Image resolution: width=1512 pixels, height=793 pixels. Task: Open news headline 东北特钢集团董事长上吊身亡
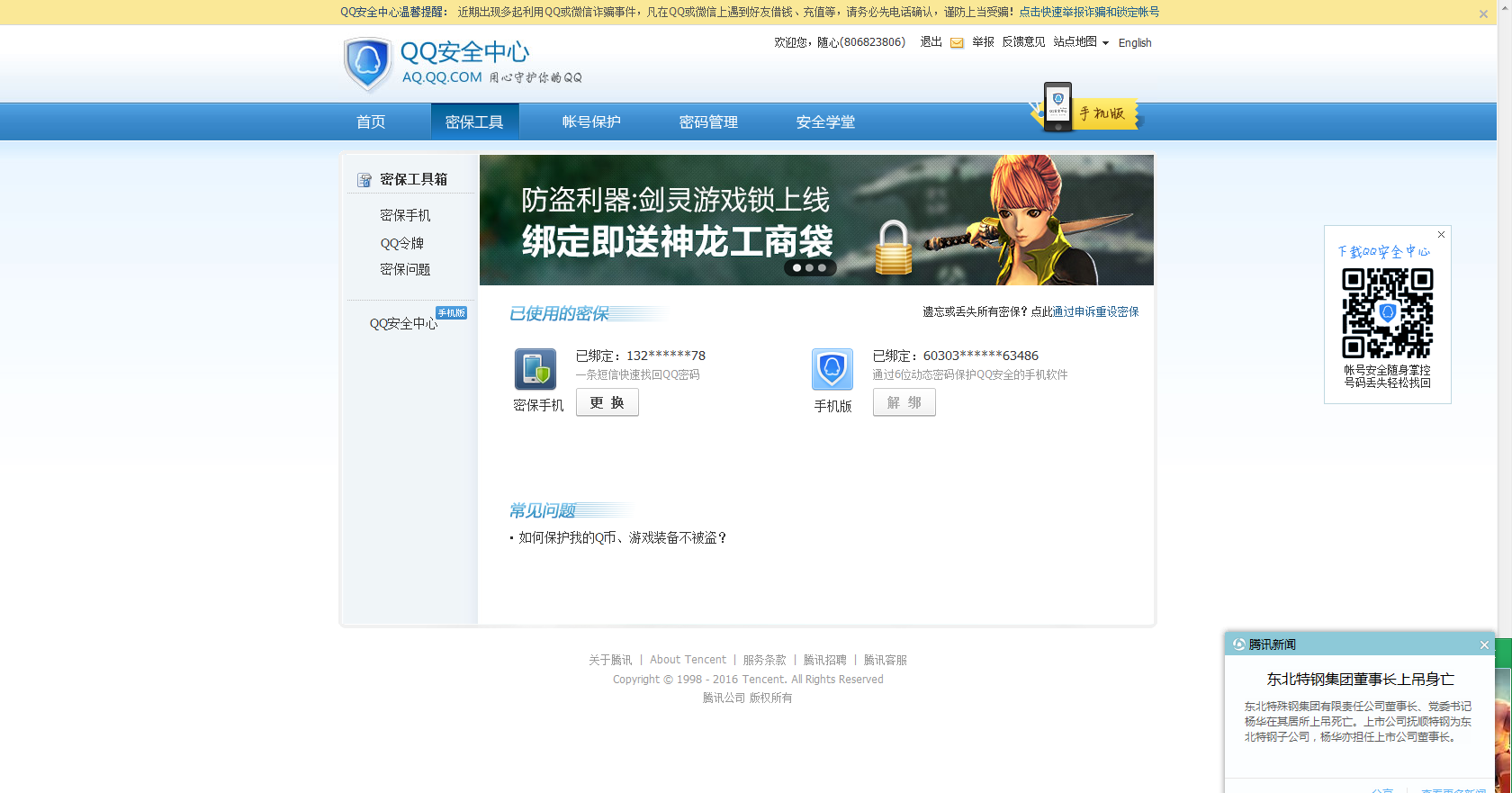point(1360,680)
